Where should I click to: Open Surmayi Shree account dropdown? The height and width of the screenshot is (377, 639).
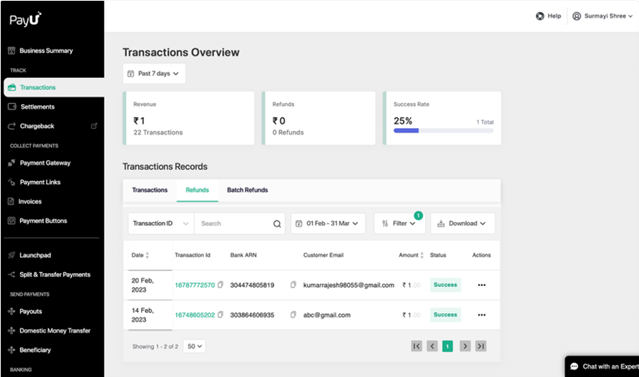click(603, 16)
